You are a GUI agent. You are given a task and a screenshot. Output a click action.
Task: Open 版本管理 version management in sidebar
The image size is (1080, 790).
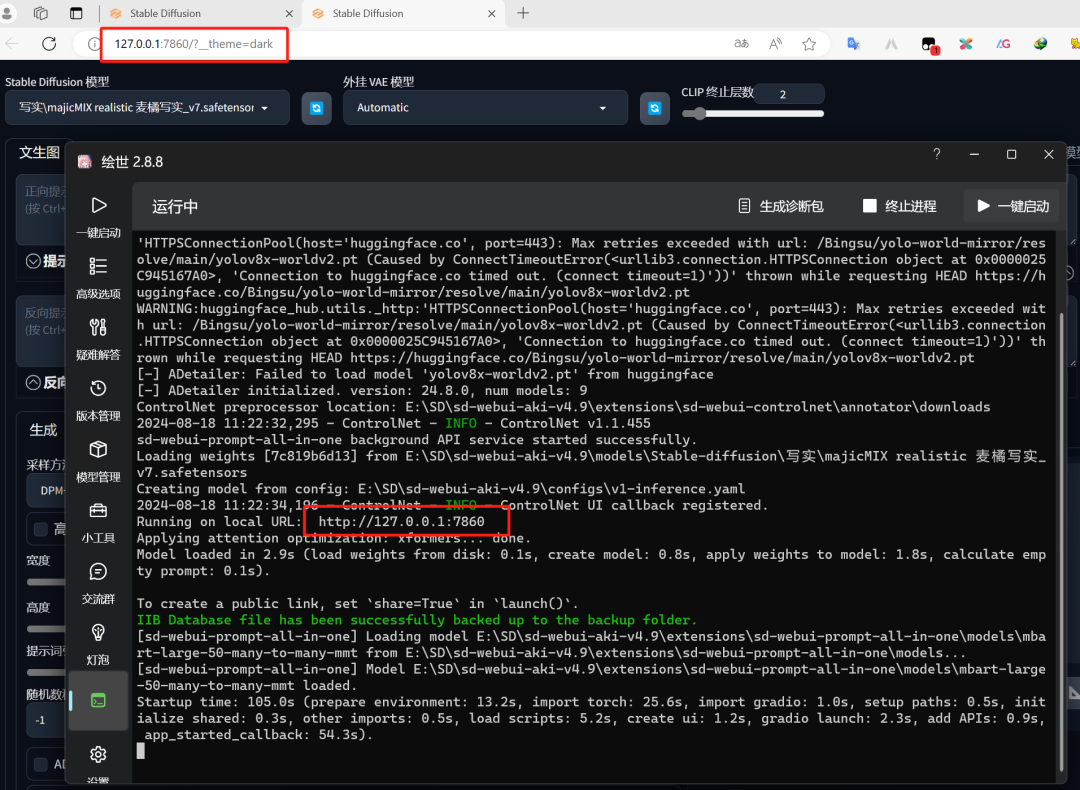(98, 399)
